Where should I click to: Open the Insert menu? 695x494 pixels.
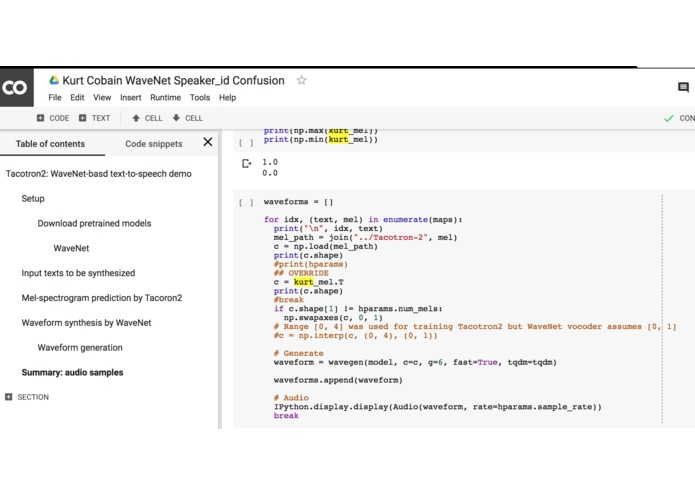[x=131, y=97]
